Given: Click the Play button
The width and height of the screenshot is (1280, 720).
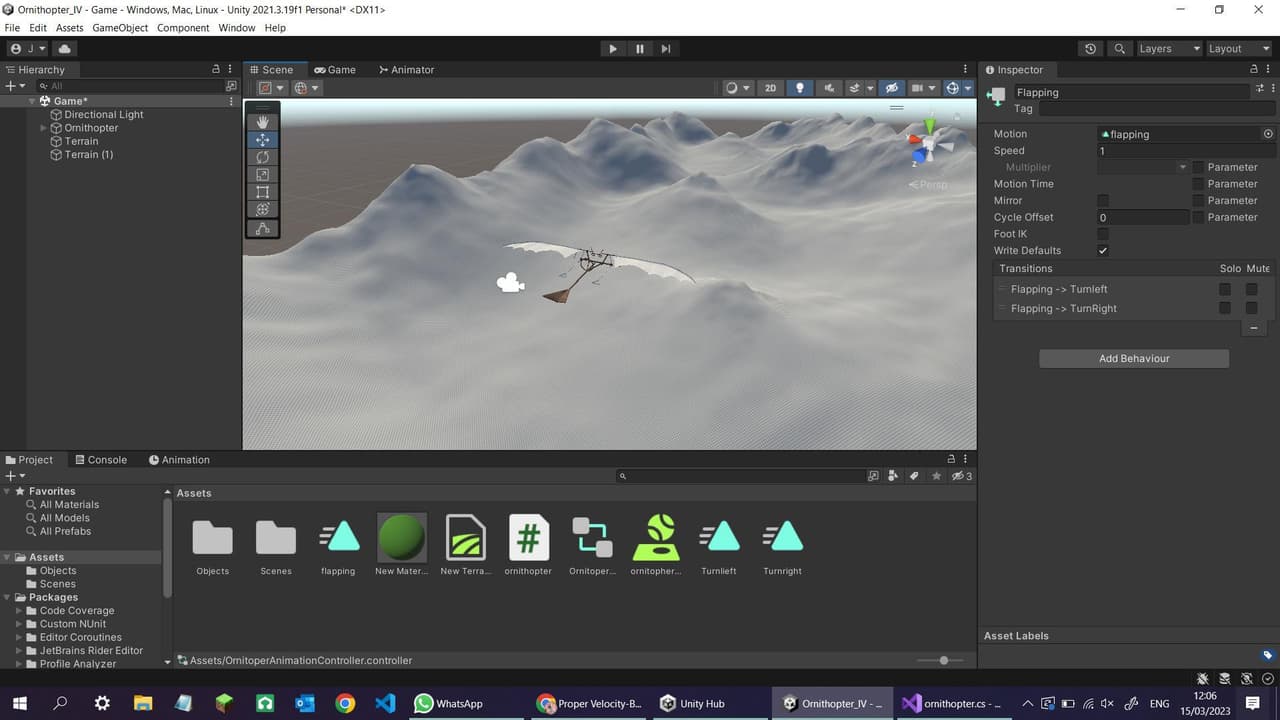Looking at the screenshot, I should point(613,49).
